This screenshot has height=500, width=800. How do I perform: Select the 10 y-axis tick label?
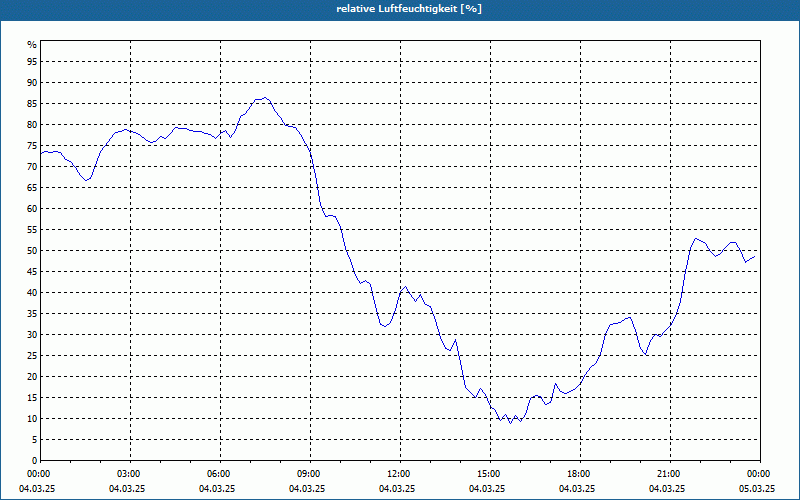coord(32,419)
